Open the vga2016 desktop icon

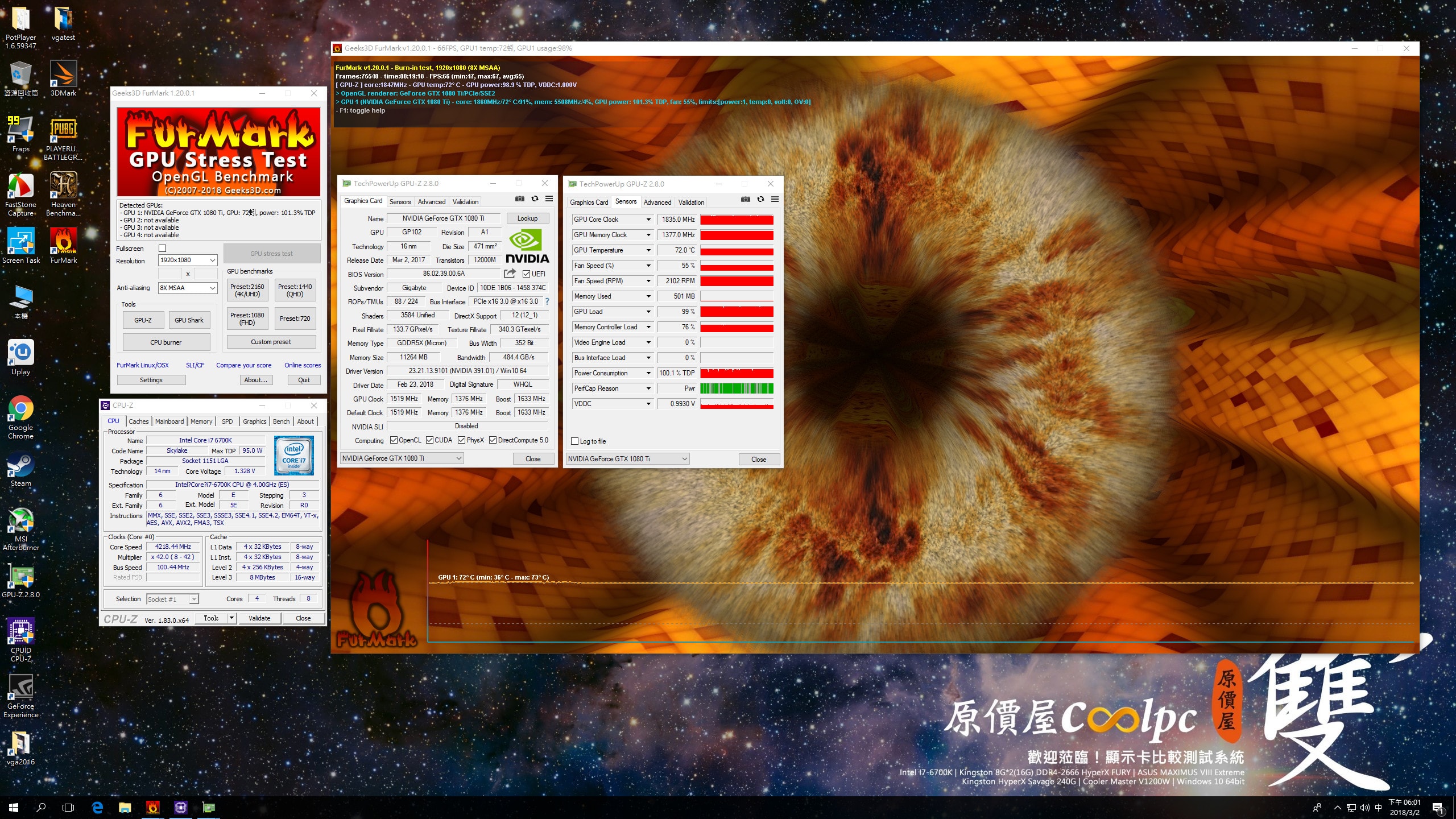[21, 747]
